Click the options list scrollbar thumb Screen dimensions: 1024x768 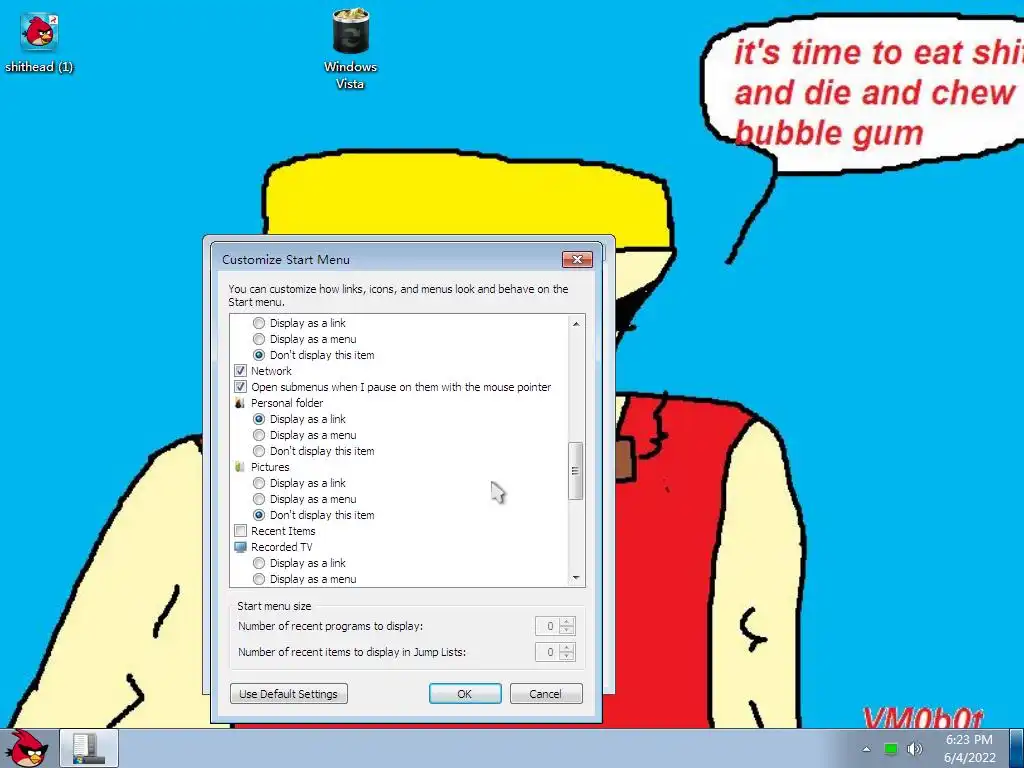click(x=575, y=471)
